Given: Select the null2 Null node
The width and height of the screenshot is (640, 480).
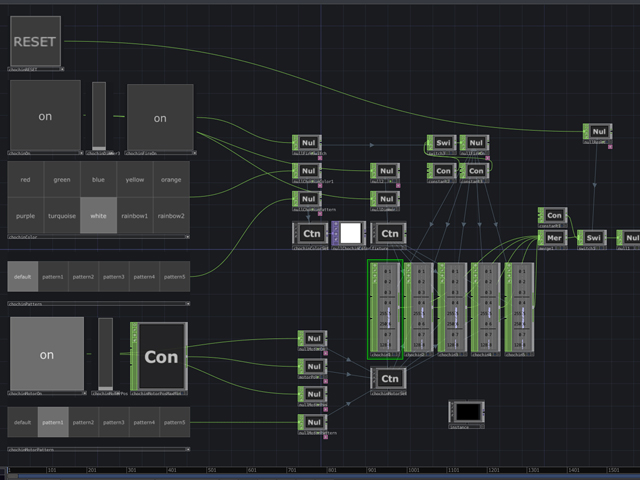Looking at the screenshot, I should coord(385,171).
